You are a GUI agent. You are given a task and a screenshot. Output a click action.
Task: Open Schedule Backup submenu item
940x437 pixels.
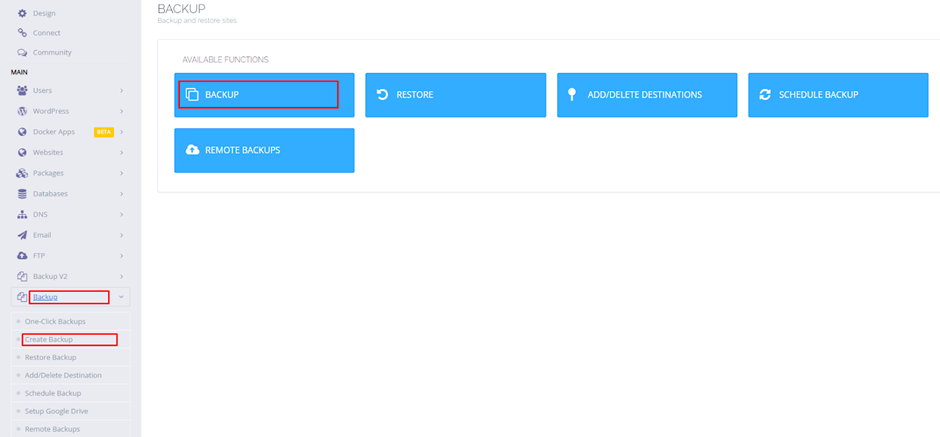(71, 393)
